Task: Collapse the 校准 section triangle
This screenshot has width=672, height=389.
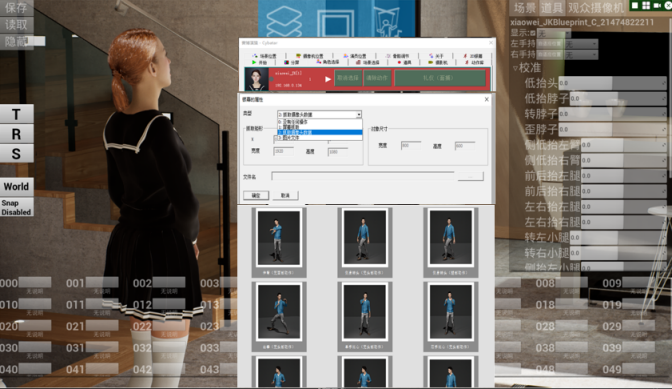Action: click(x=515, y=68)
